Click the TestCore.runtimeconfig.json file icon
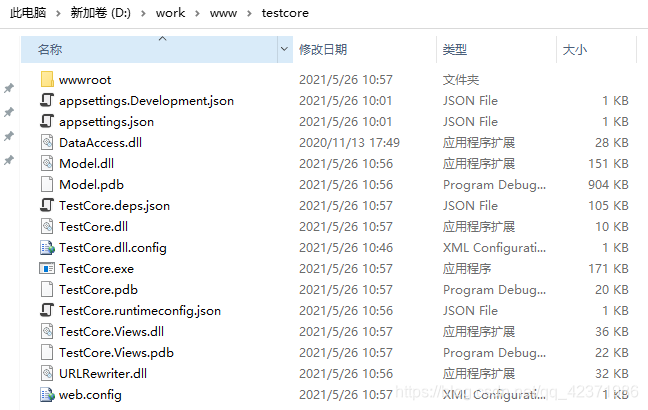Viewport: 648px width, 410px height. point(47,310)
